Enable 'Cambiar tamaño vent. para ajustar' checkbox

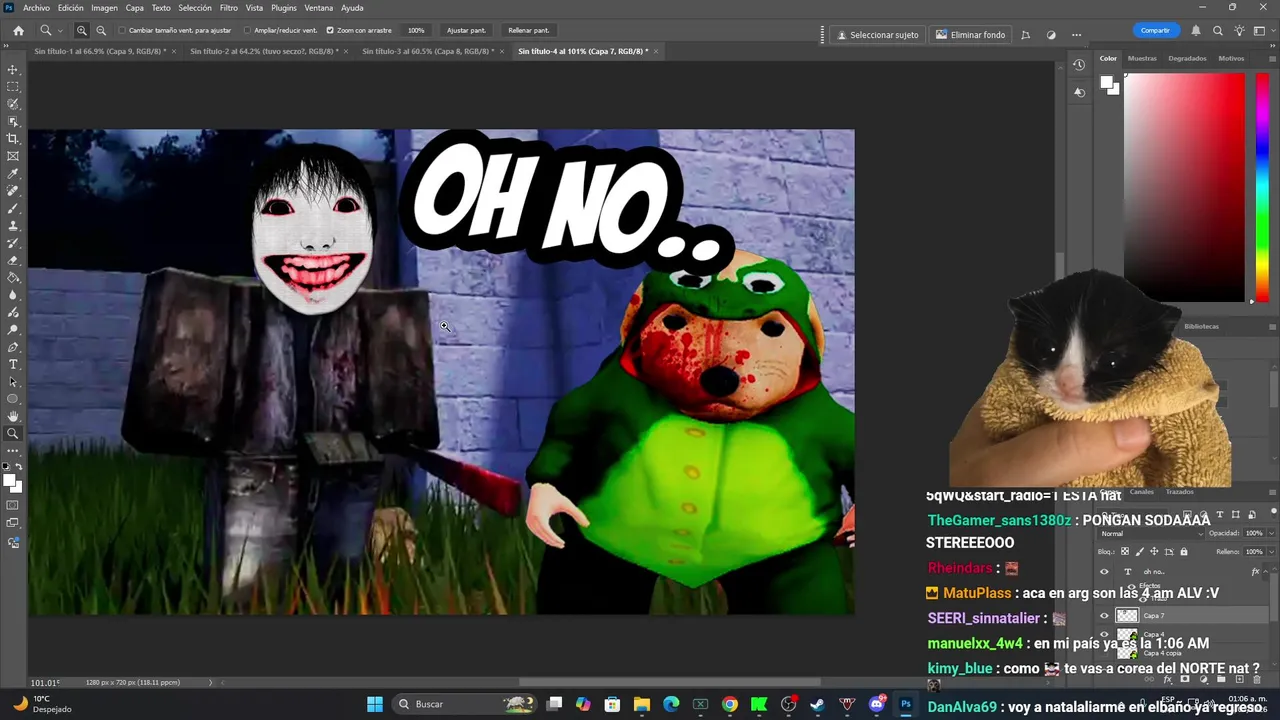pyautogui.click(x=123, y=31)
